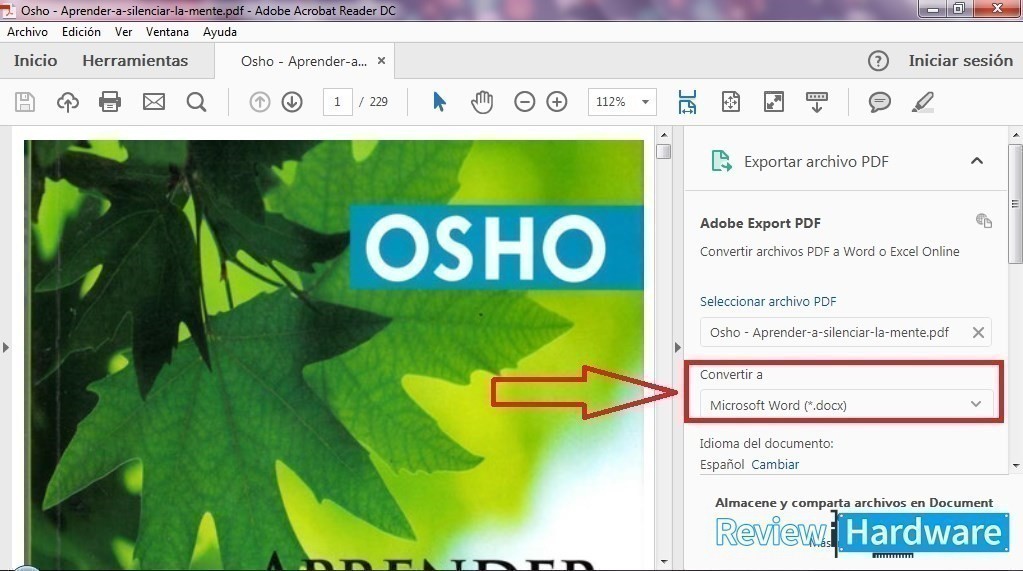The image size is (1023, 571).
Task: Click Cambiar language link
Action: [x=775, y=465]
